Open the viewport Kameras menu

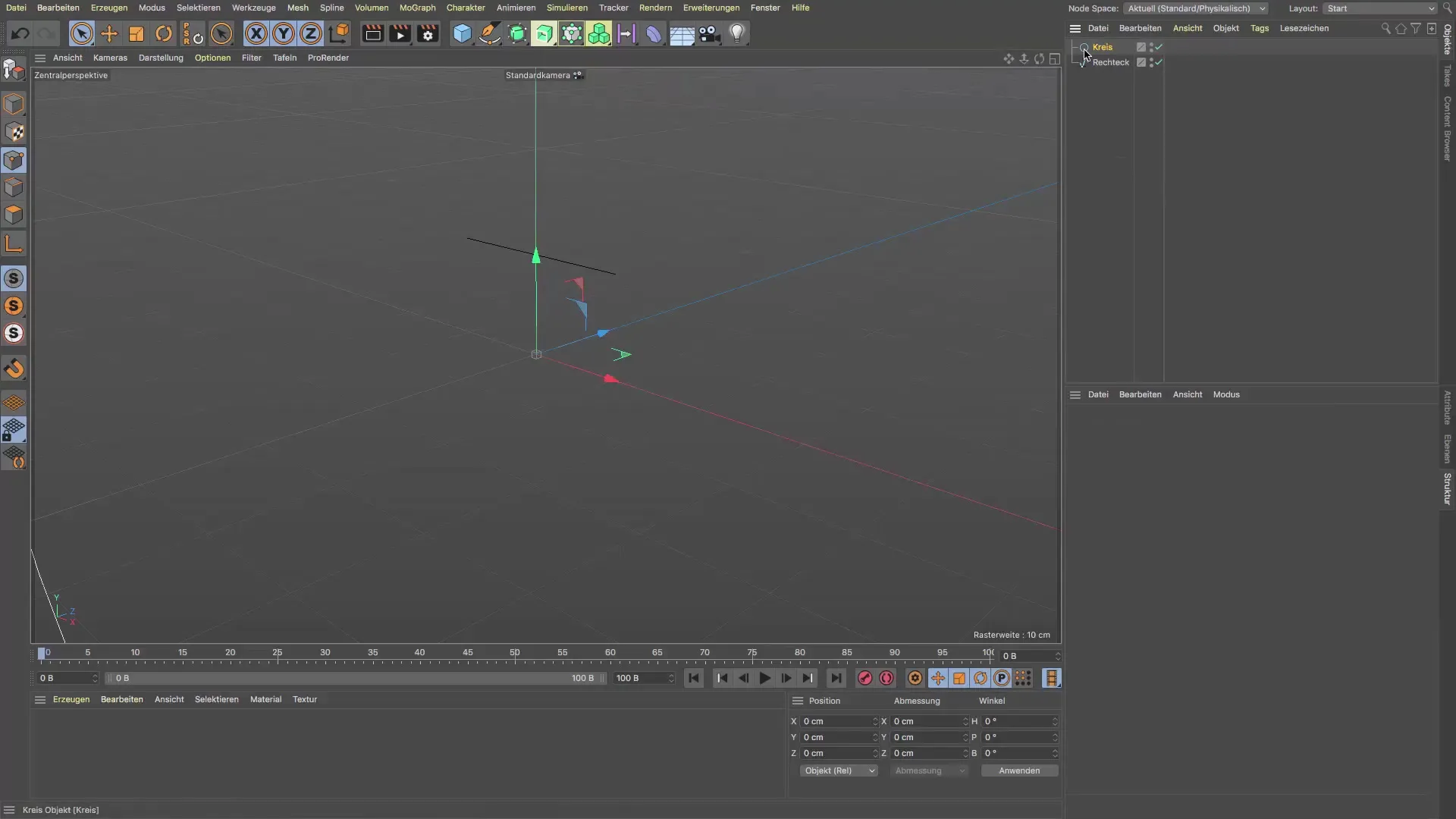pyautogui.click(x=110, y=58)
